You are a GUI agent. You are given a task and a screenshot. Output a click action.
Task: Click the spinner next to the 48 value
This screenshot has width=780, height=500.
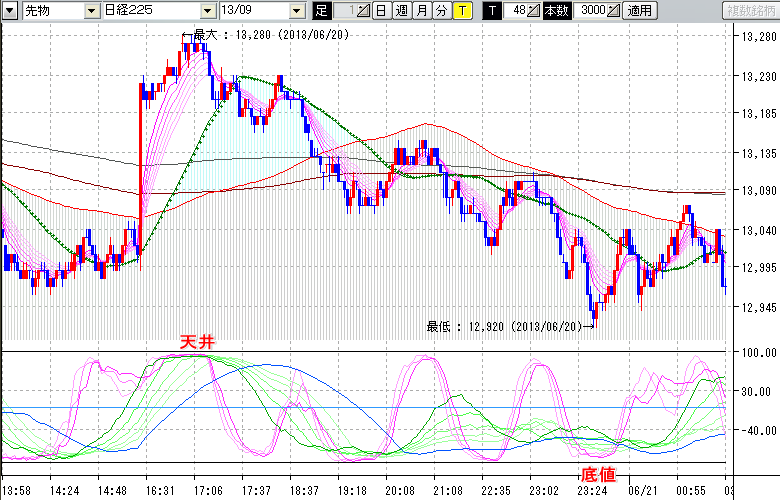534,11
